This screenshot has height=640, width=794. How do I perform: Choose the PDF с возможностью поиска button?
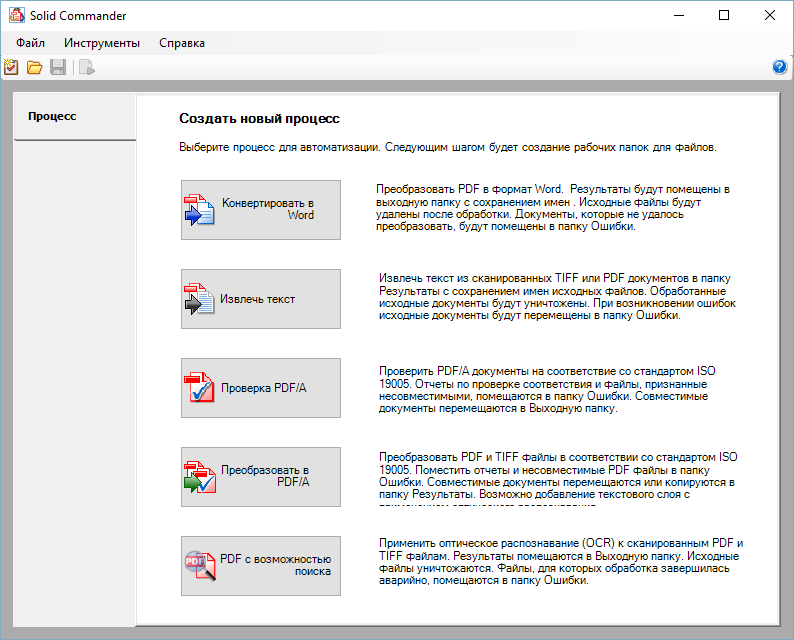coord(261,566)
